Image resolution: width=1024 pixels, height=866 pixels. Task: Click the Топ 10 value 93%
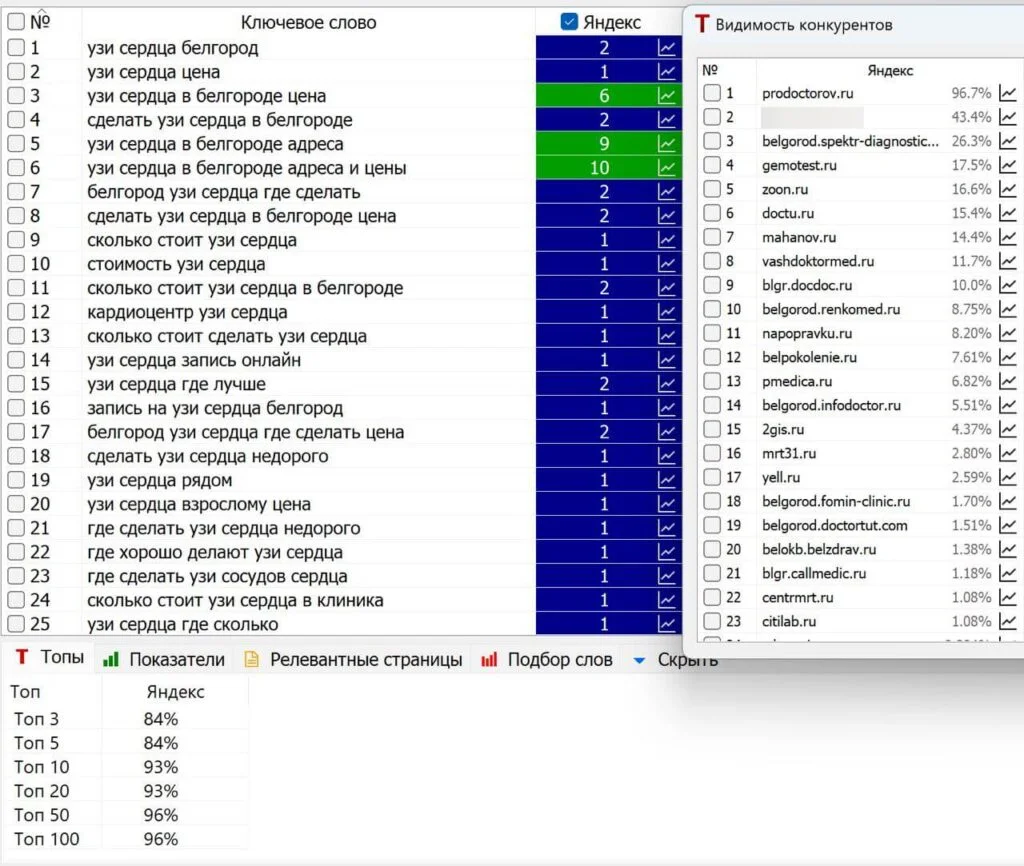point(161,767)
